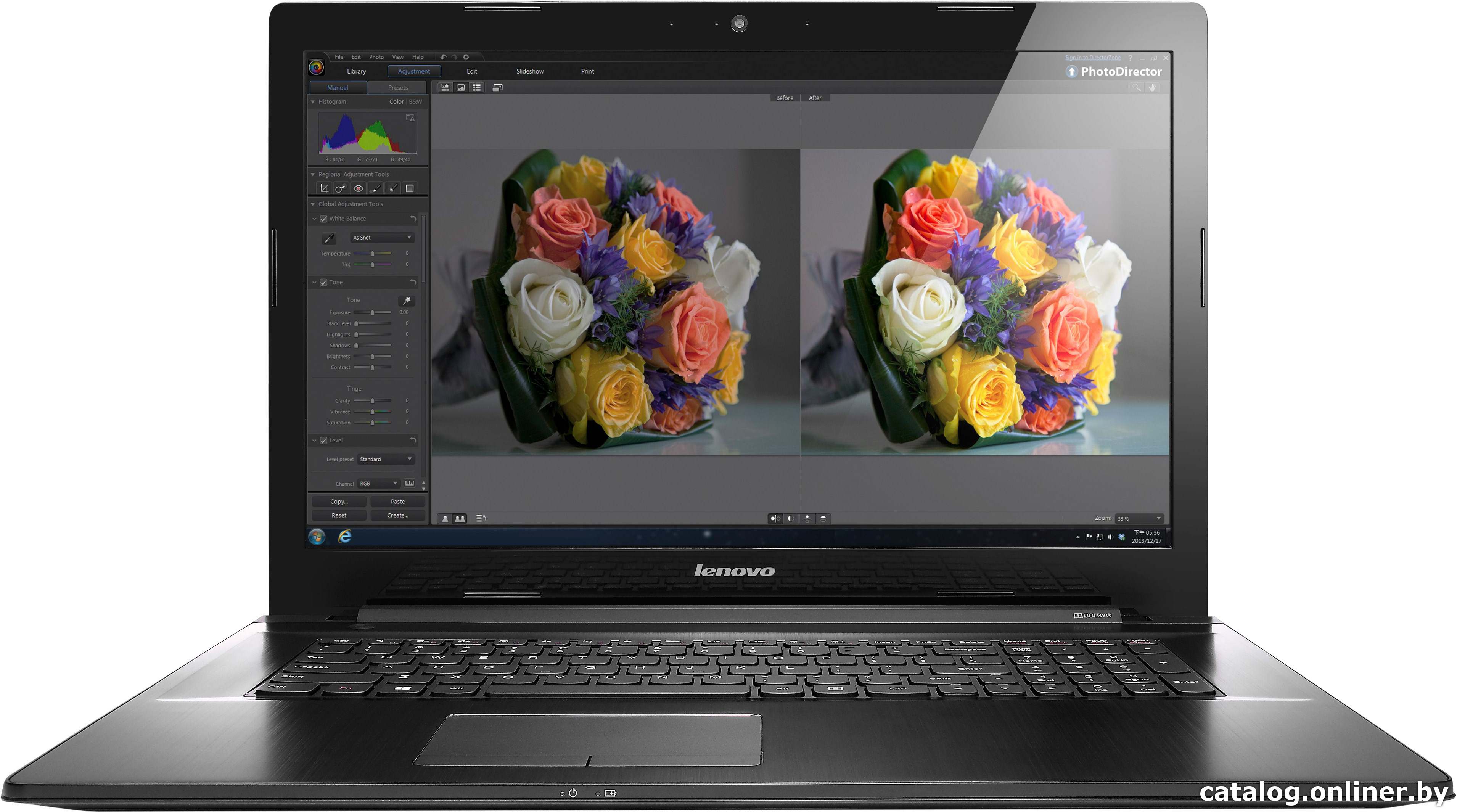The image size is (1457, 812).
Task: Click Sign in to DirectorZone link
Action: tap(1092, 58)
